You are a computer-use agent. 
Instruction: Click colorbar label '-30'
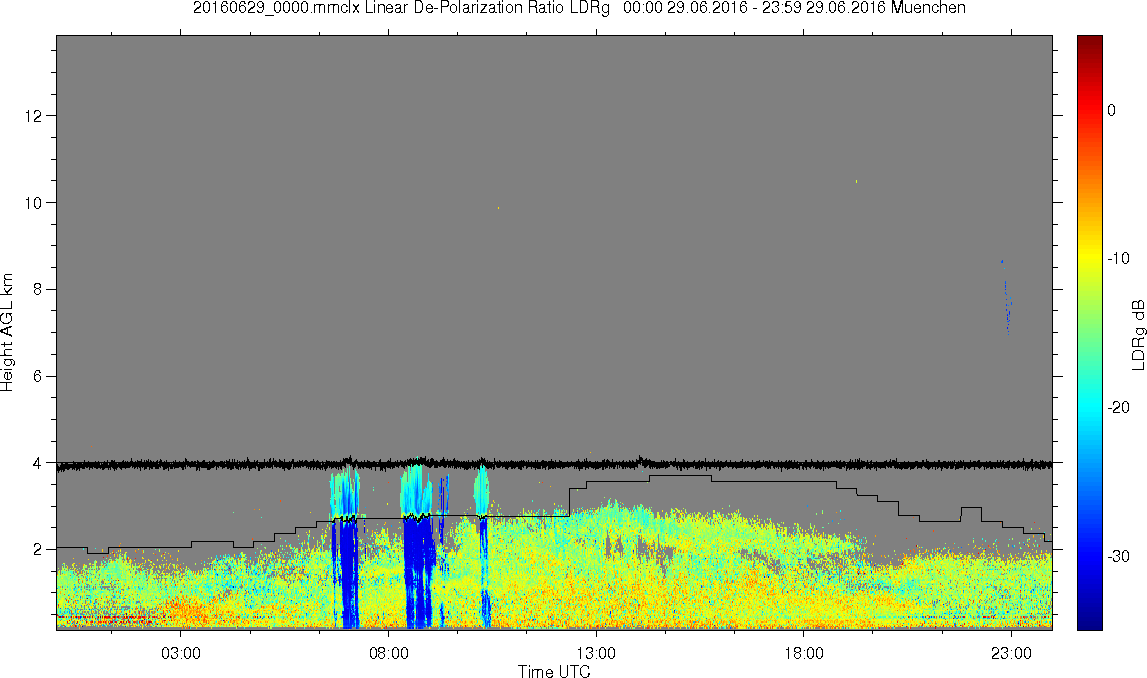pos(1118,557)
